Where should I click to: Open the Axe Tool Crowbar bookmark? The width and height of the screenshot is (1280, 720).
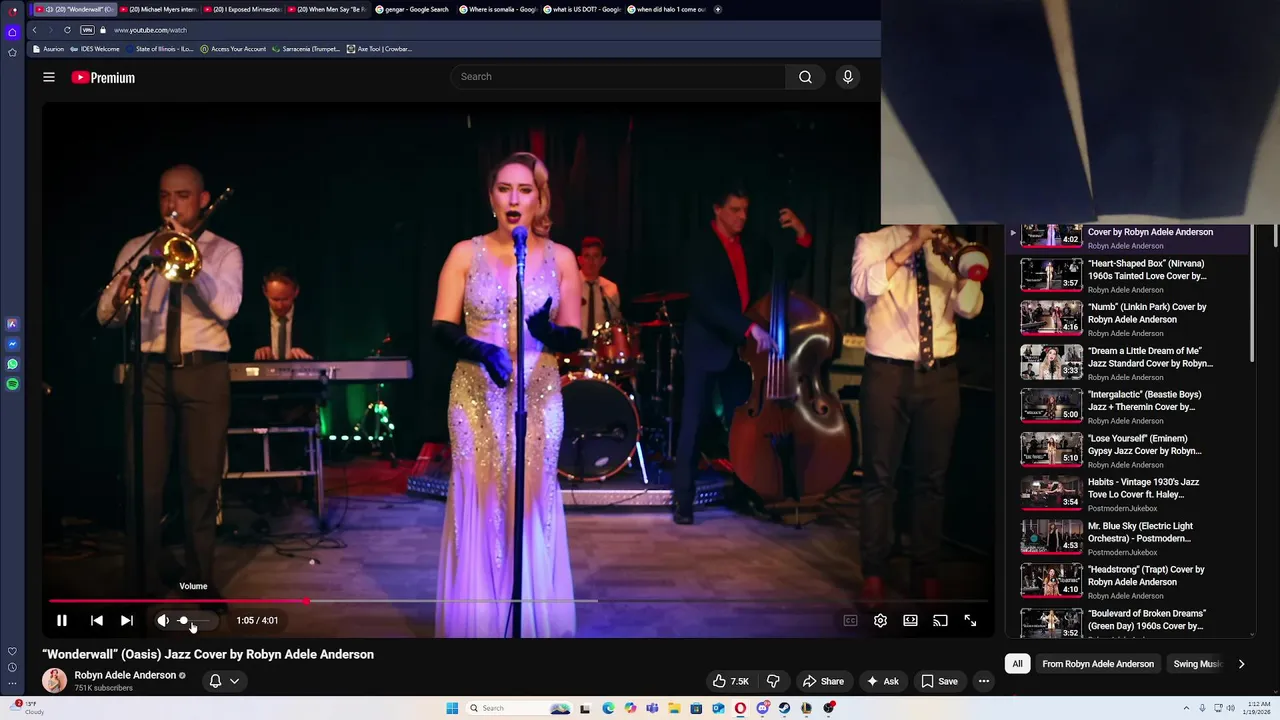point(379,49)
